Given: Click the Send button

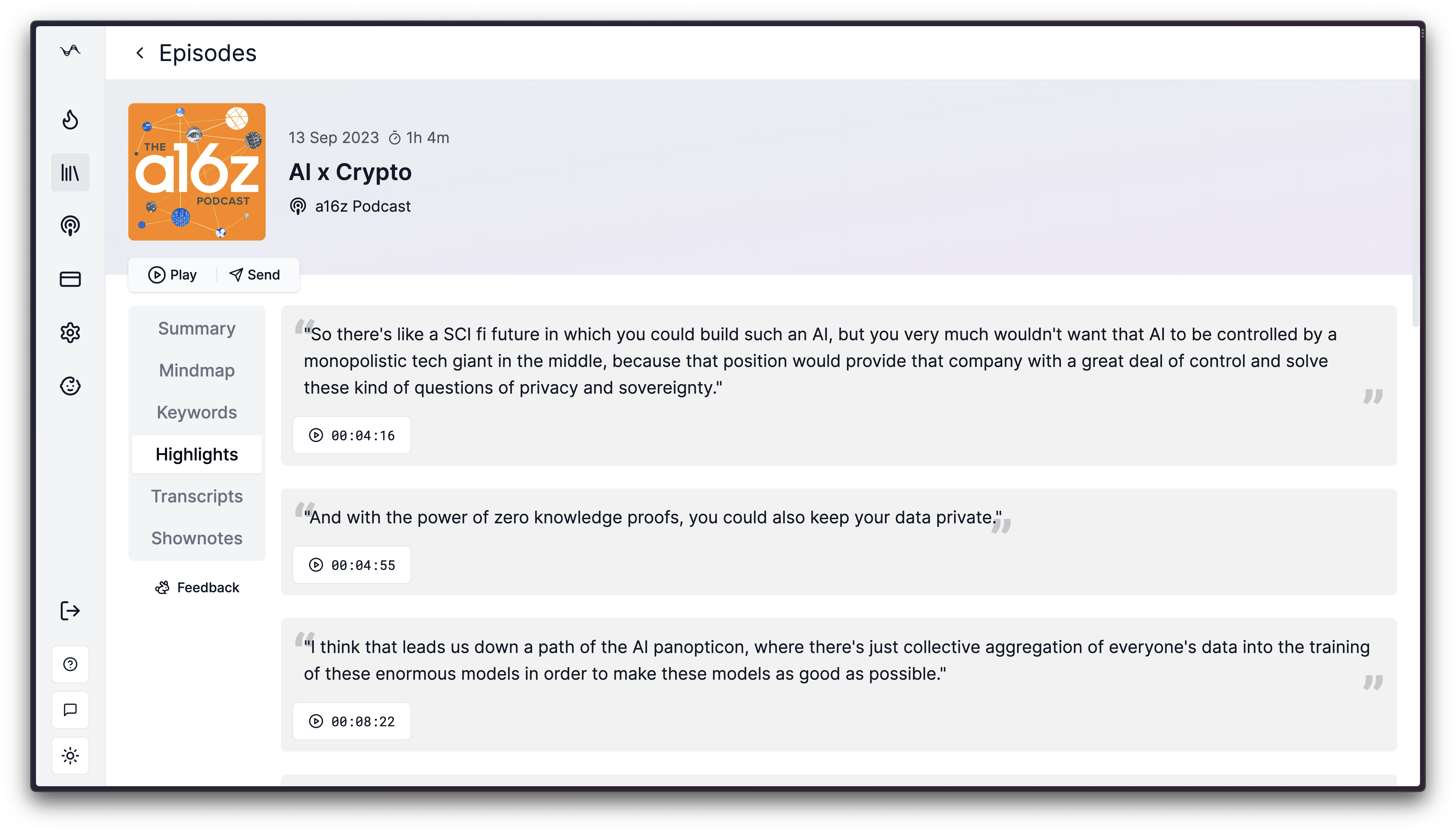Looking at the screenshot, I should point(255,275).
